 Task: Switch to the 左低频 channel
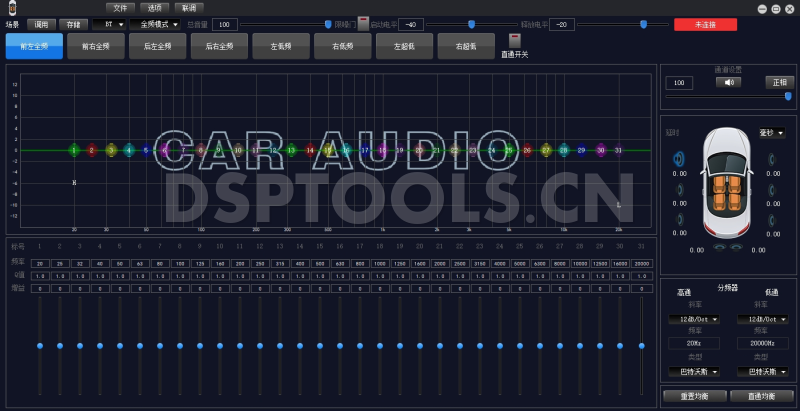[x=281, y=46]
